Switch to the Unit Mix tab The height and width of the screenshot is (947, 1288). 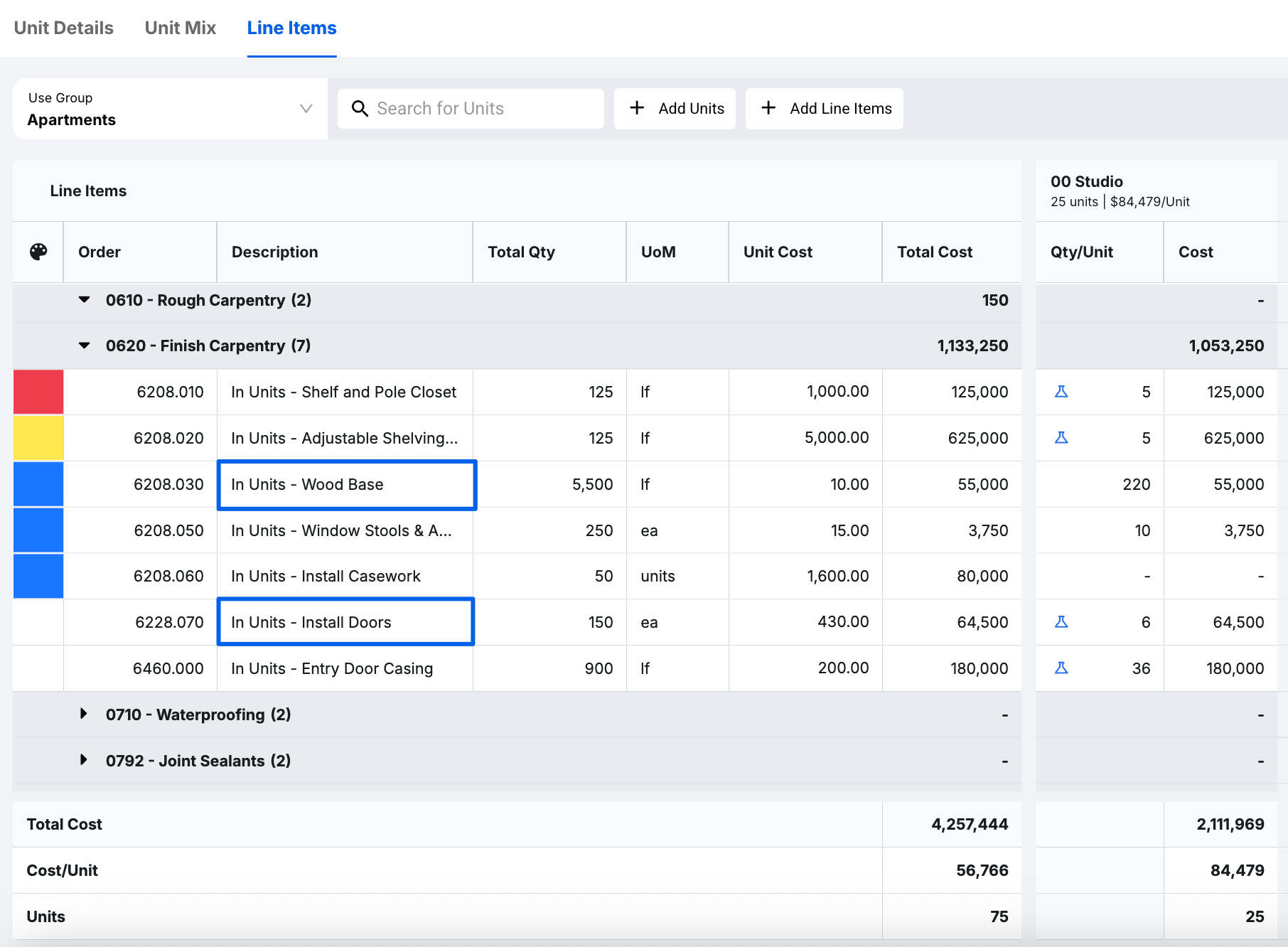pyautogui.click(x=181, y=28)
